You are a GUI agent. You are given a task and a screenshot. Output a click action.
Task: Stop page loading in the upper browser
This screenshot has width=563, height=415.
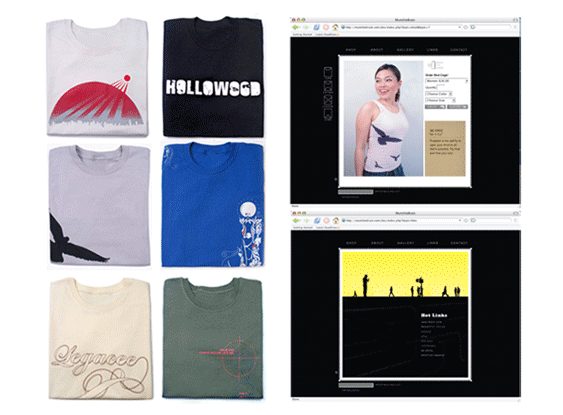(x=326, y=27)
